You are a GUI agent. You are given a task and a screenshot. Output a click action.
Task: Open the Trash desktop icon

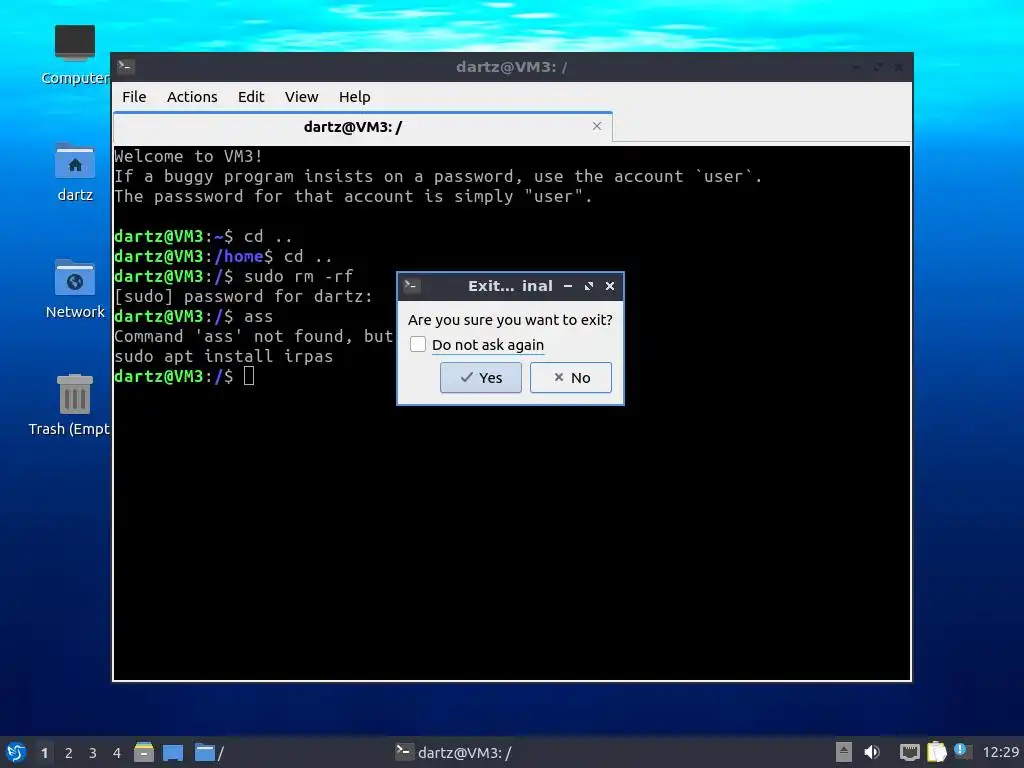[x=69, y=405]
